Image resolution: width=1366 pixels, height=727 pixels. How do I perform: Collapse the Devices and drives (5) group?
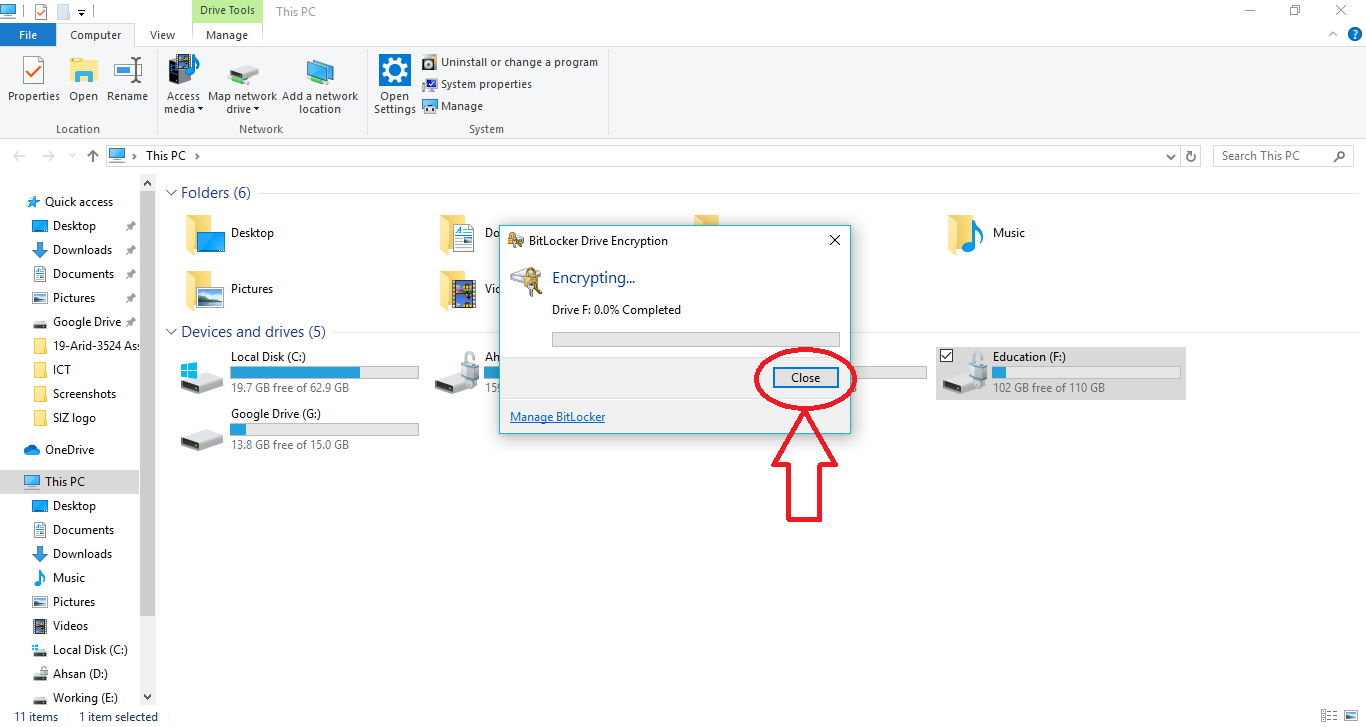coord(171,332)
